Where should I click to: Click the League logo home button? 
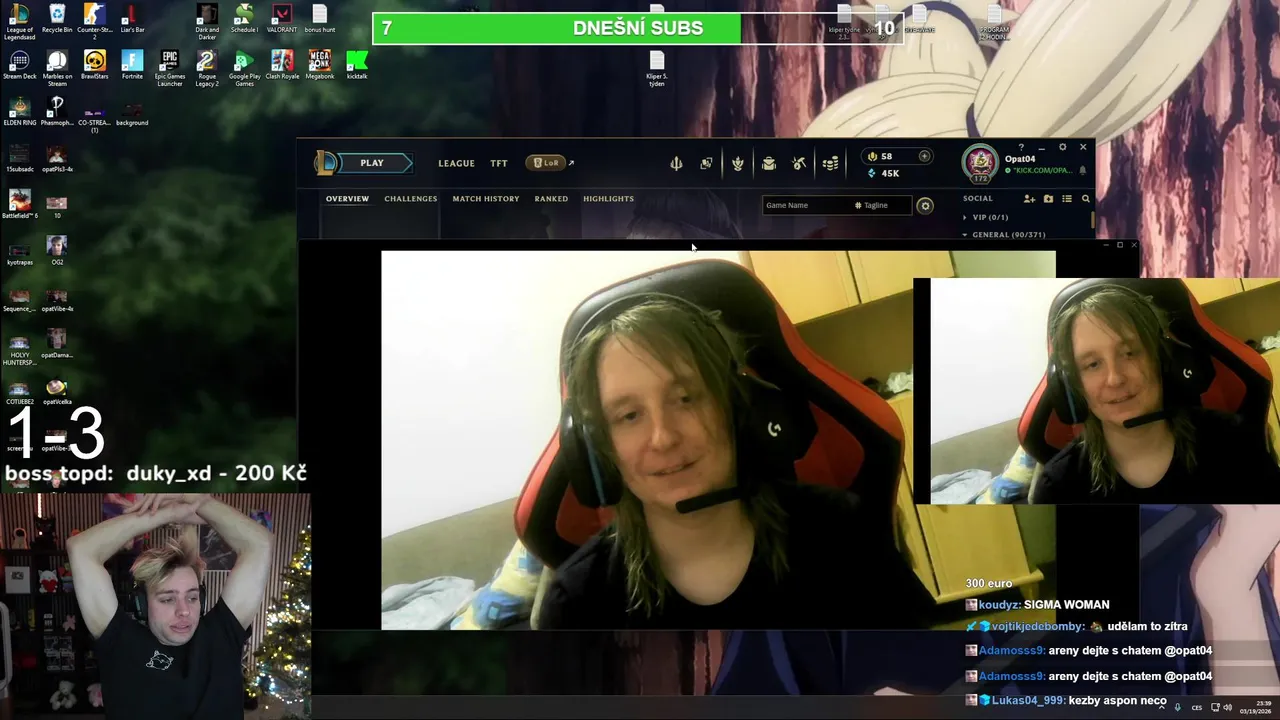click(x=326, y=163)
